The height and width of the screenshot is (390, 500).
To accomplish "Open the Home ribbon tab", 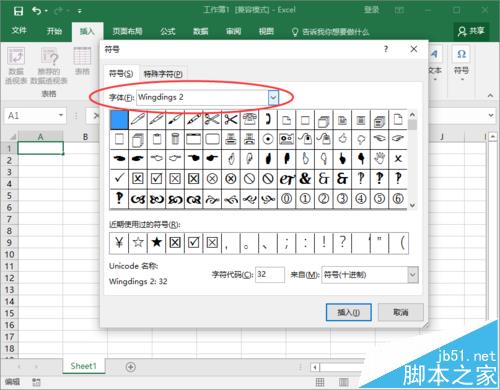I will click(x=54, y=31).
